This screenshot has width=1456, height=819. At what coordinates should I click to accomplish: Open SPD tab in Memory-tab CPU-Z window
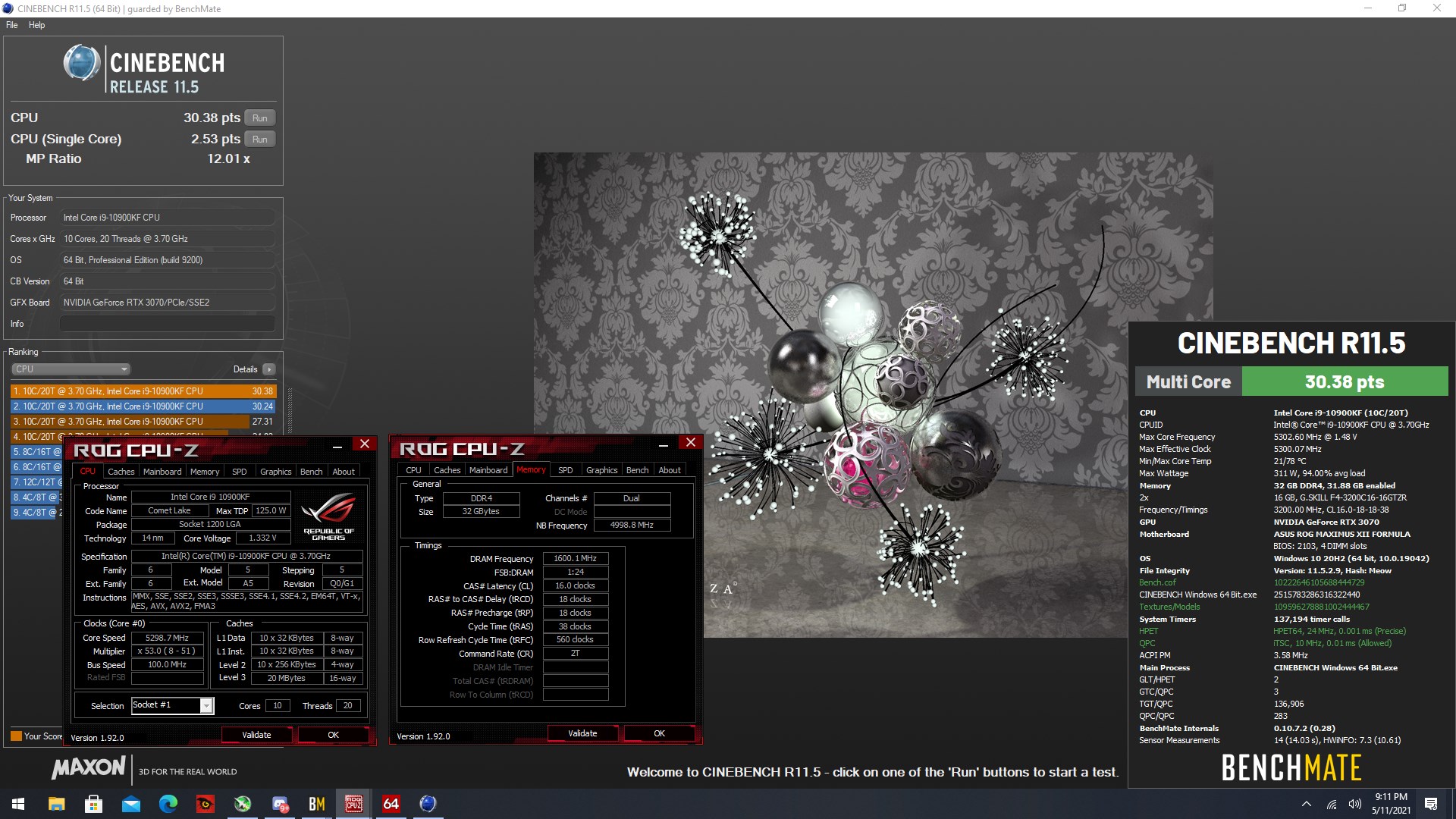click(x=566, y=470)
